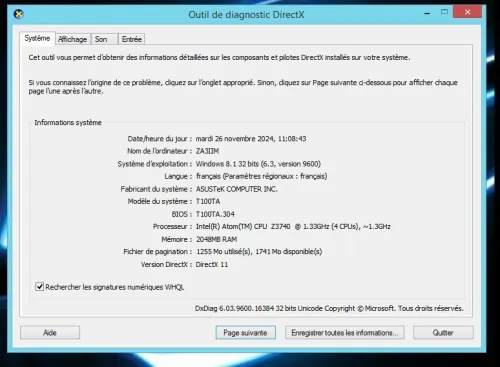The width and height of the screenshot is (500, 367).
Task: Open the Affichage tab
Action: (x=72, y=39)
